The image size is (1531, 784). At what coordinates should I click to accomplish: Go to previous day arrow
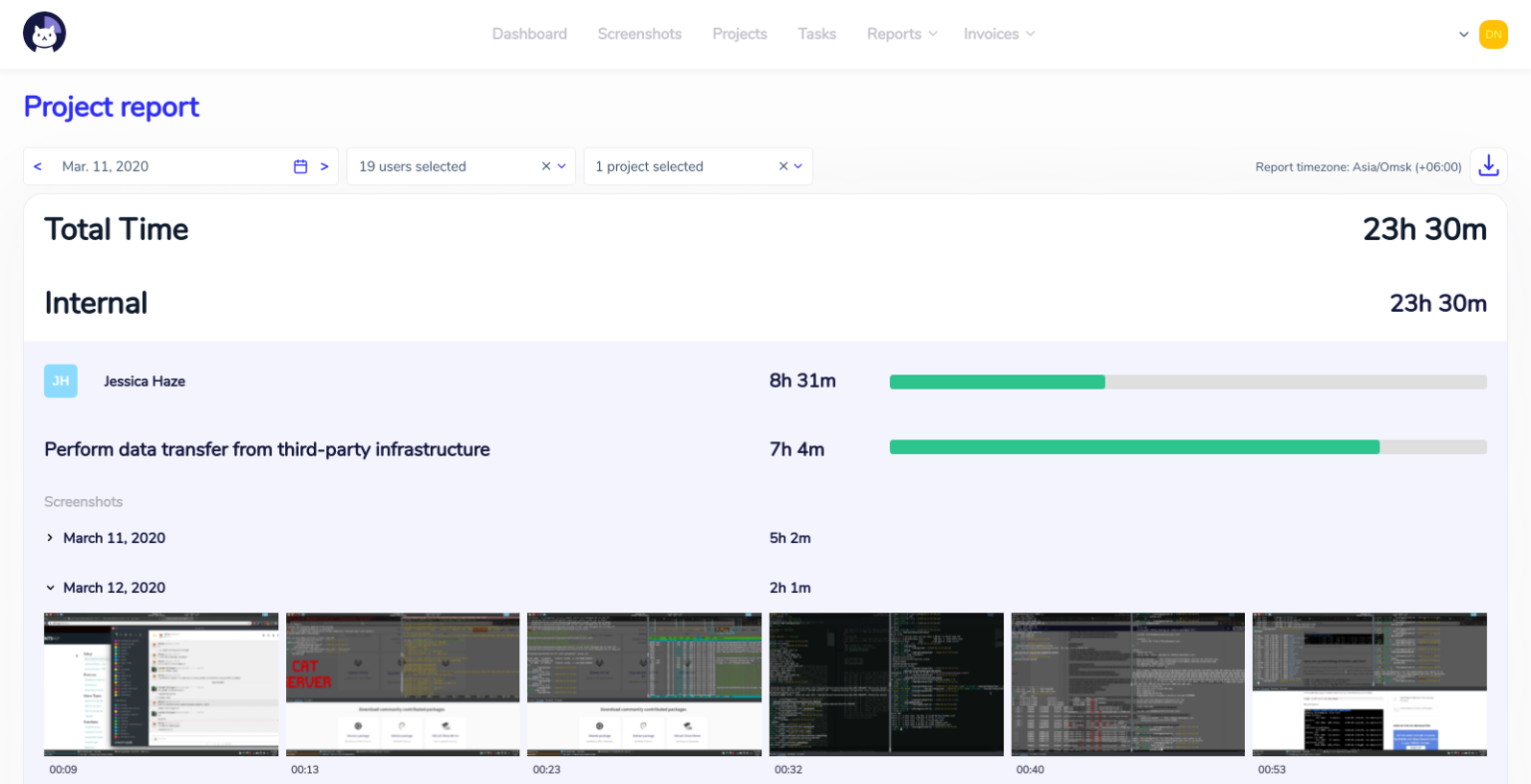click(38, 166)
